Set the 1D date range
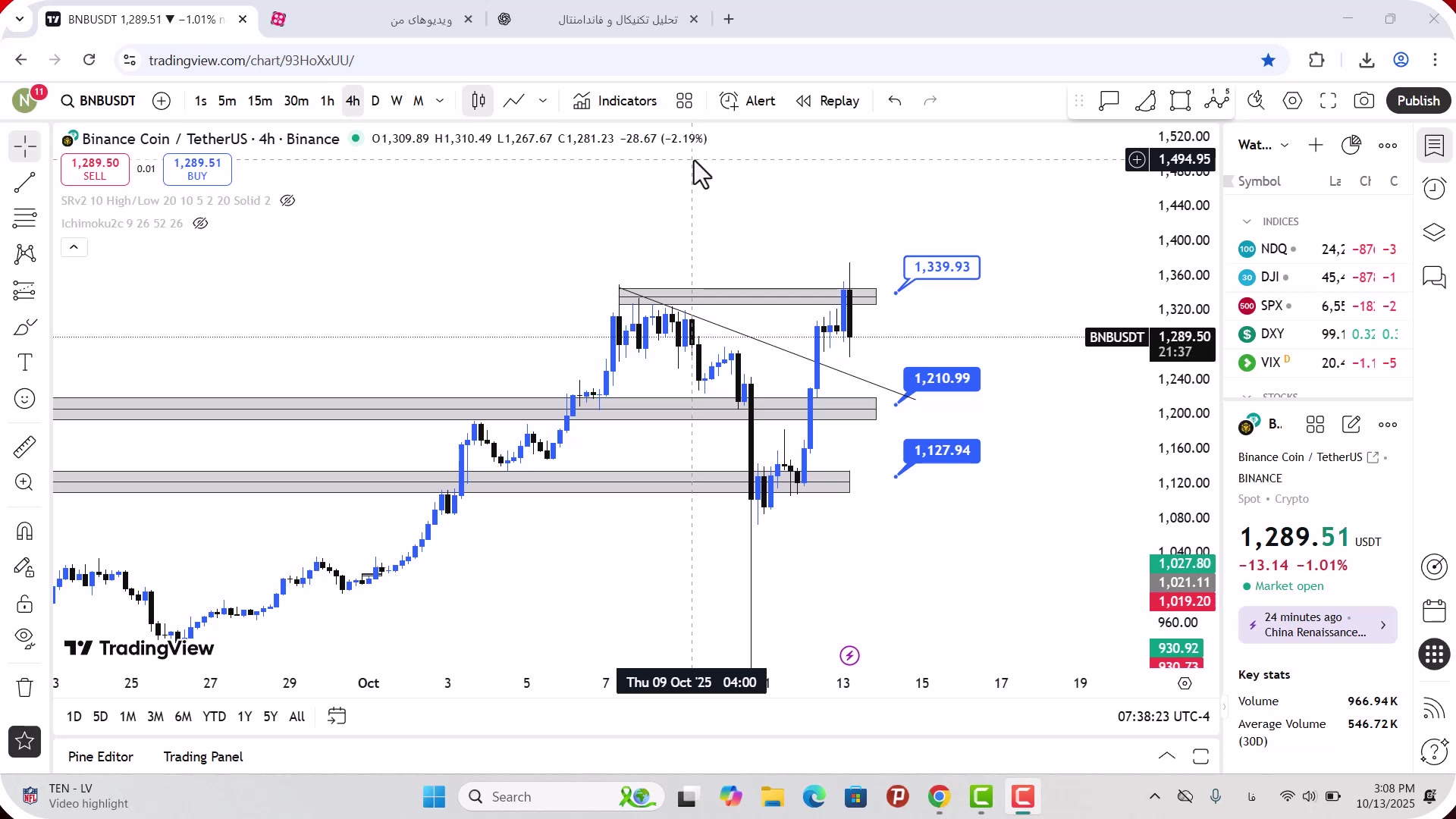The width and height of the screenshot is (1456, 819). pos(74,717)
